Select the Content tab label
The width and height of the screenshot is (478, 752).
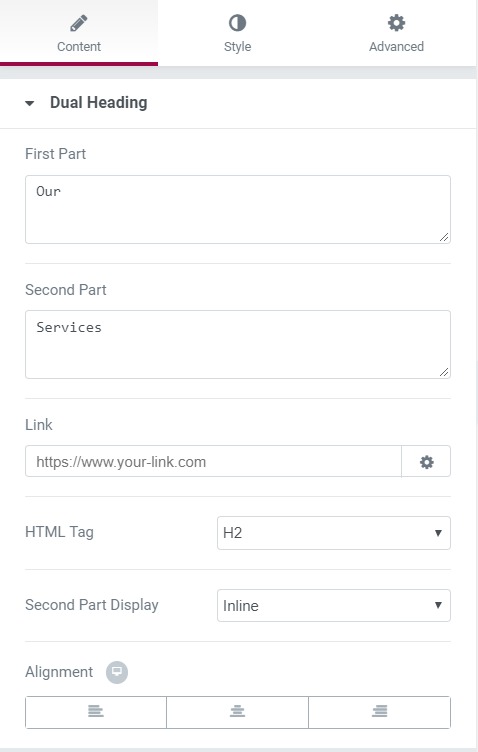pyautogui.click(x=79, y=47)
